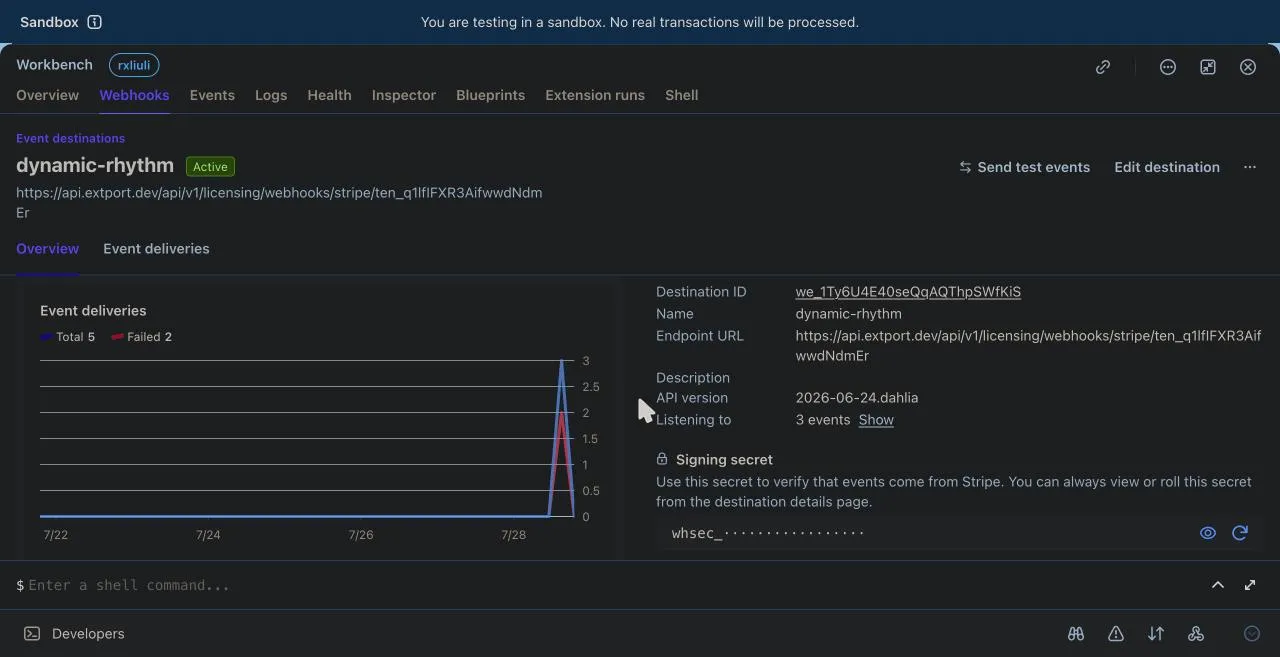The width and height of the screenshot is (1280, 657).
Task: Focus the shell command input
Action: point(610,585)
